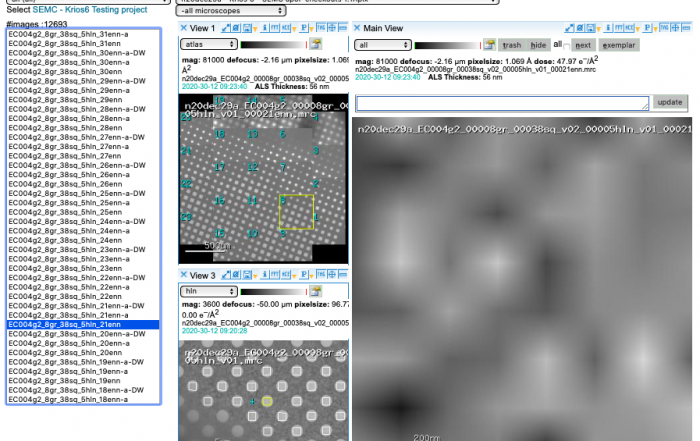
Task: Click the View 1 FFT icon
Action: [x=275, y=28]
